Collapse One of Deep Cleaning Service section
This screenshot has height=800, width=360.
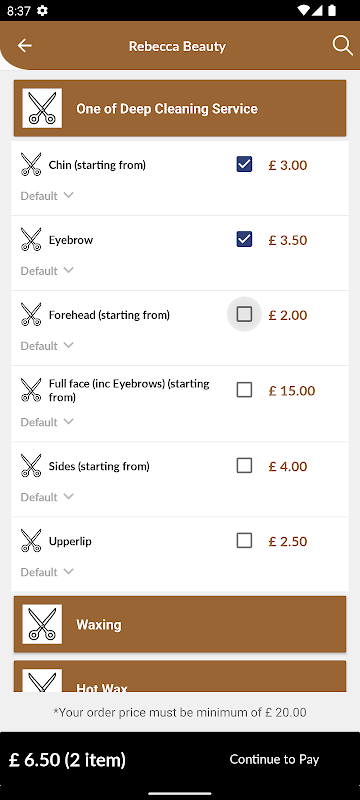[180, 108]
